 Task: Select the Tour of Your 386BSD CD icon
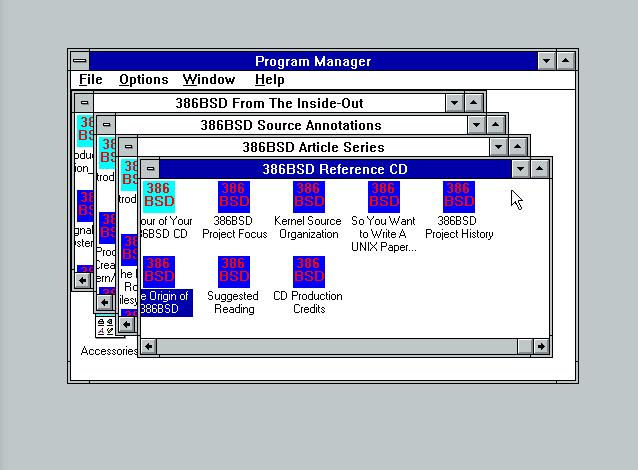pos(159,197)
